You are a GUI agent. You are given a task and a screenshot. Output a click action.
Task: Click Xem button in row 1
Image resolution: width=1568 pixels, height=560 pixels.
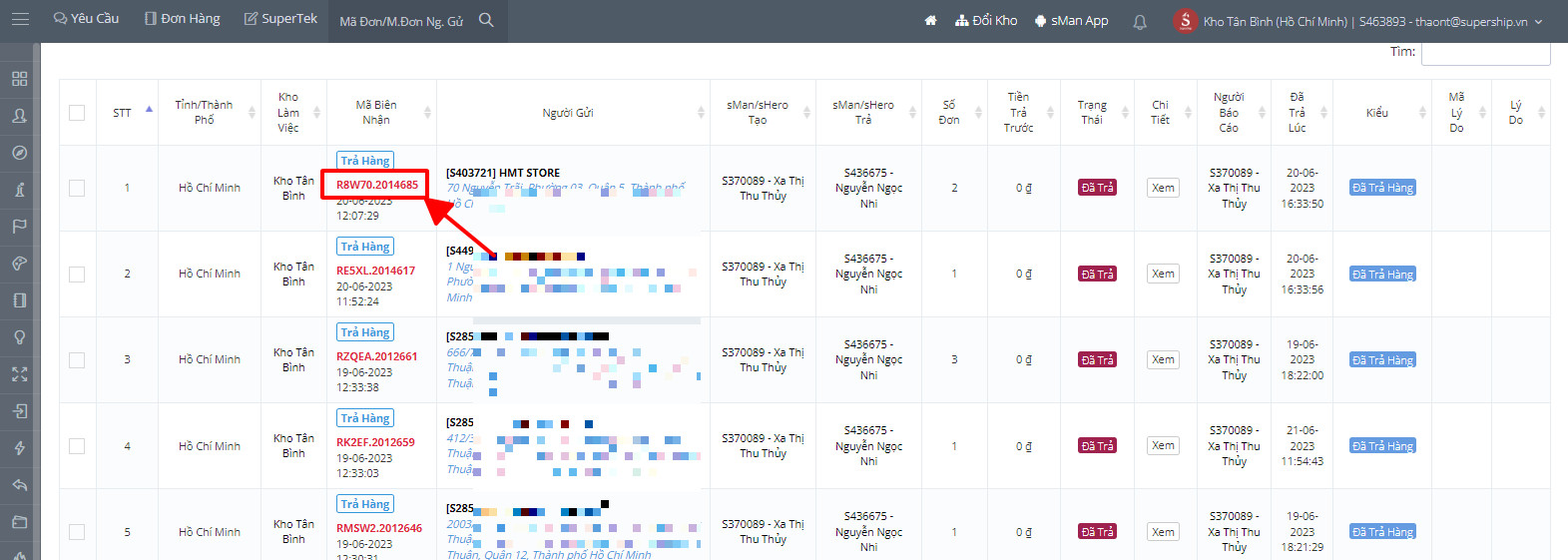coord(1163,188)
